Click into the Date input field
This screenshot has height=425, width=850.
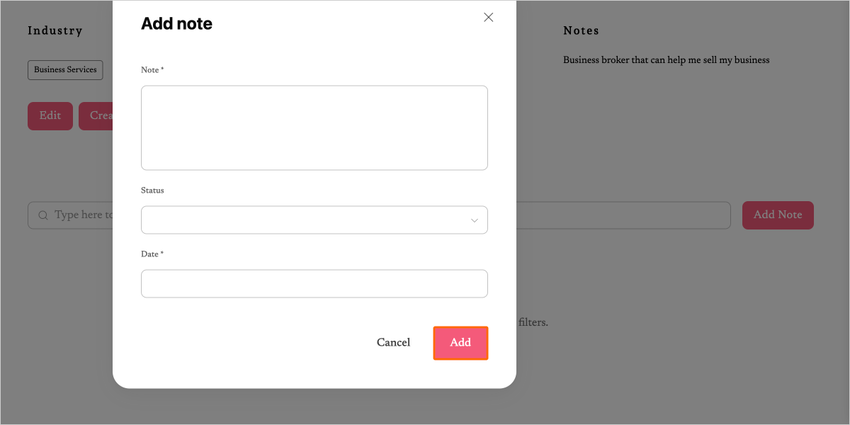[314, 284]
